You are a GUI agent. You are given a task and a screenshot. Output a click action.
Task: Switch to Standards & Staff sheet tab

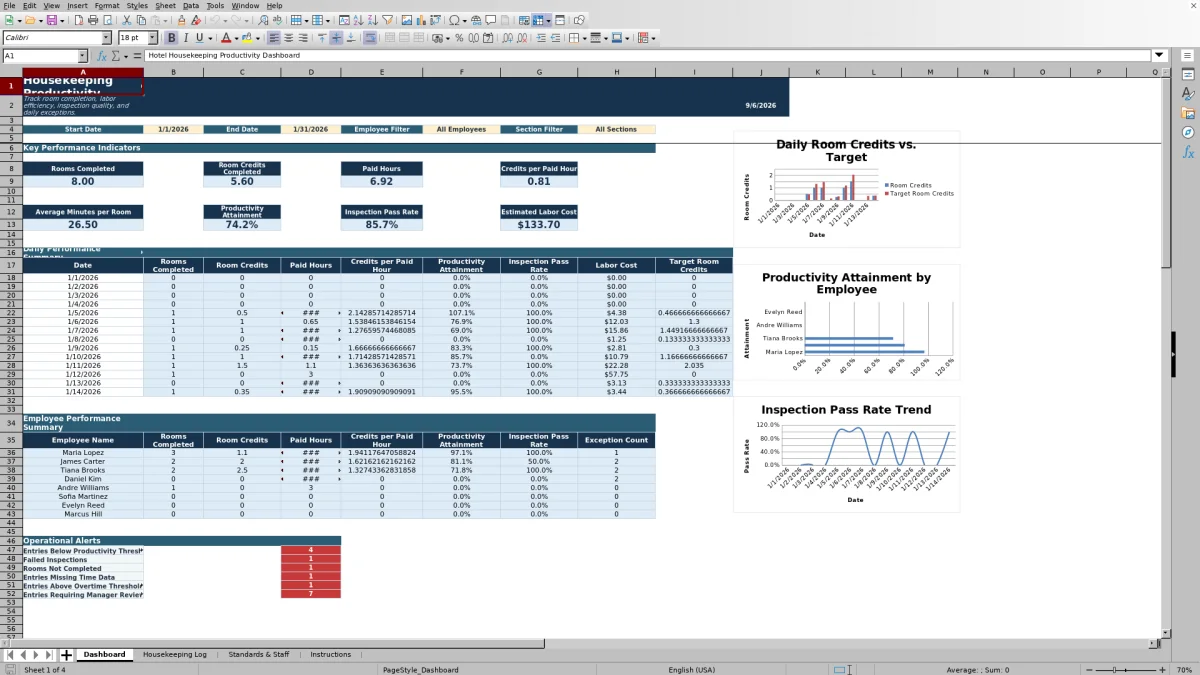click(x=258, y=654)
